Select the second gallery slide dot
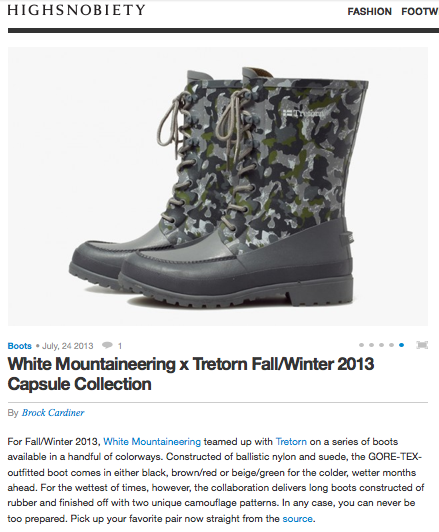The height and width of the screenshot is (532, 439). coord(371,345)
